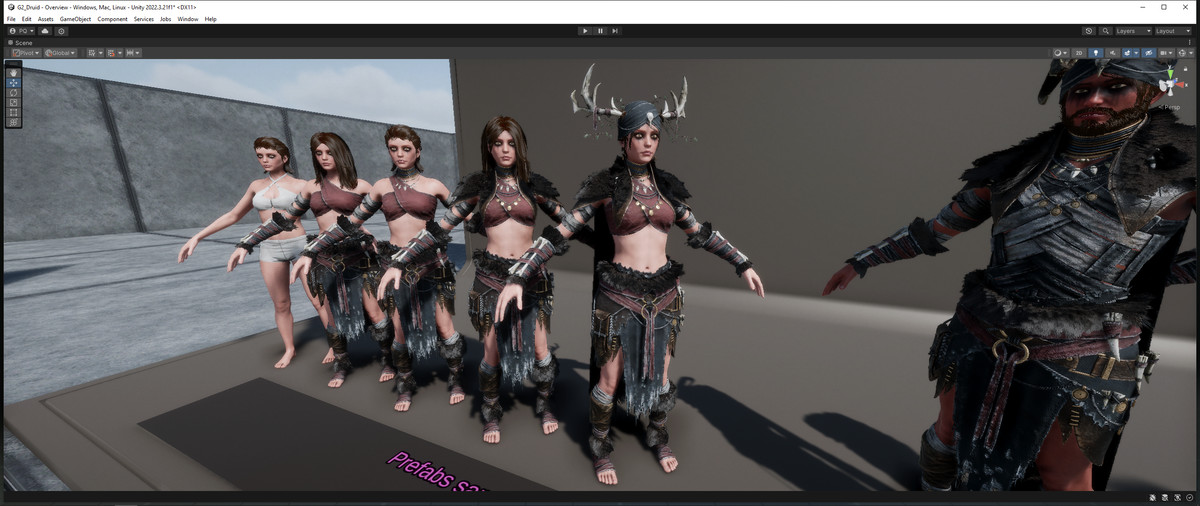This screenshot has height=506, width=1200.
Task: Expand the grid visibility dropdown arrow
Action: point(101,53)
